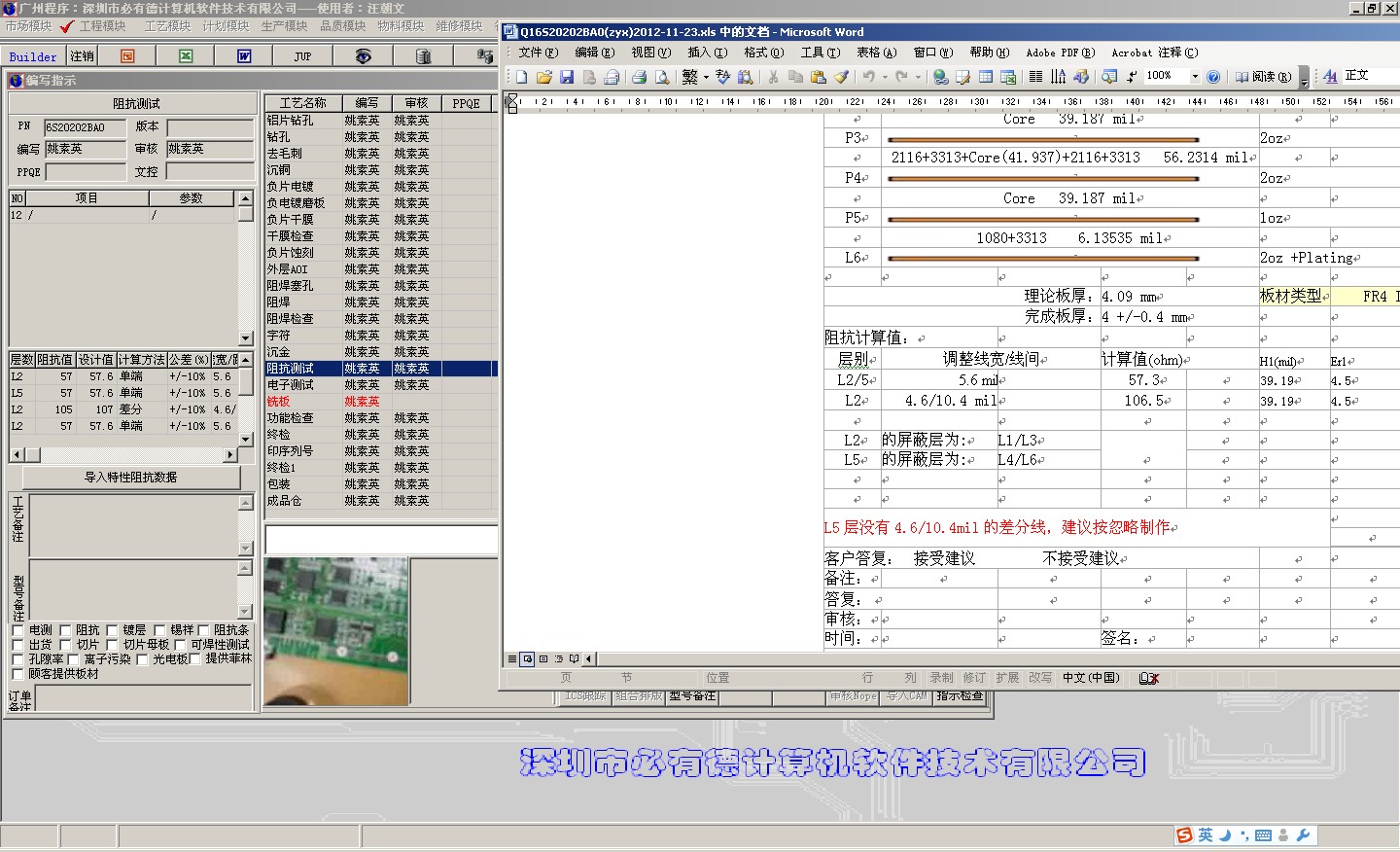Tick the 电测 checkbox
This screenshot has height=852, width=1400.
[x=17, y=630]
